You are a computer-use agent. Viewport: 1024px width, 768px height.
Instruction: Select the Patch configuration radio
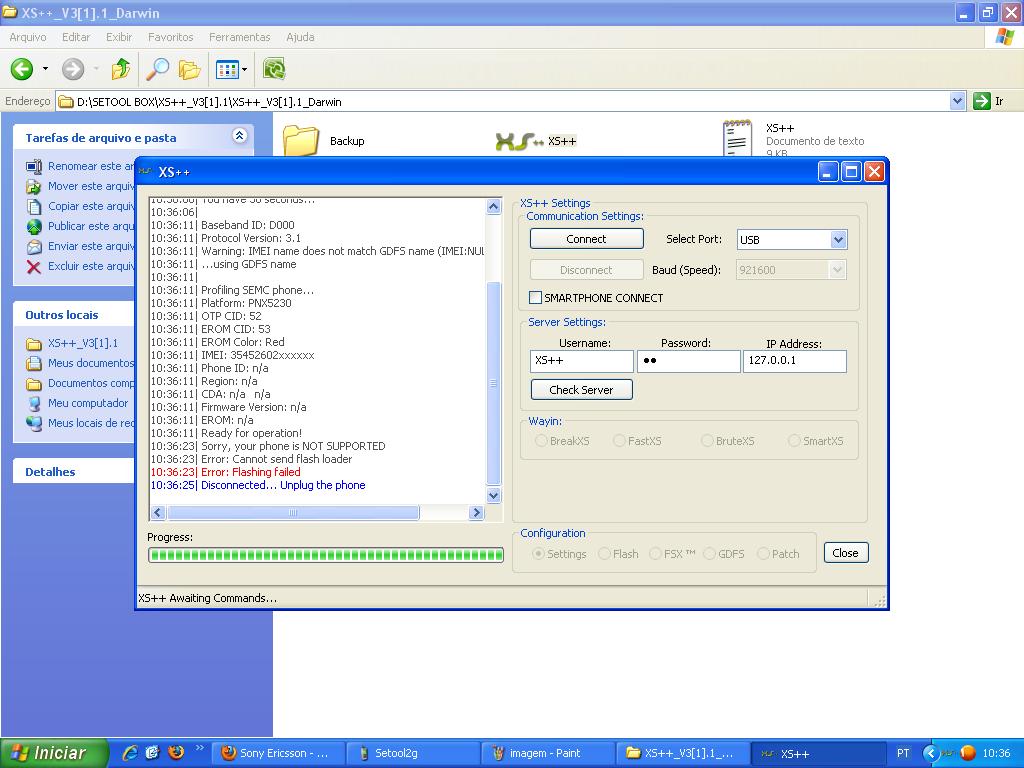coord(763,554)
